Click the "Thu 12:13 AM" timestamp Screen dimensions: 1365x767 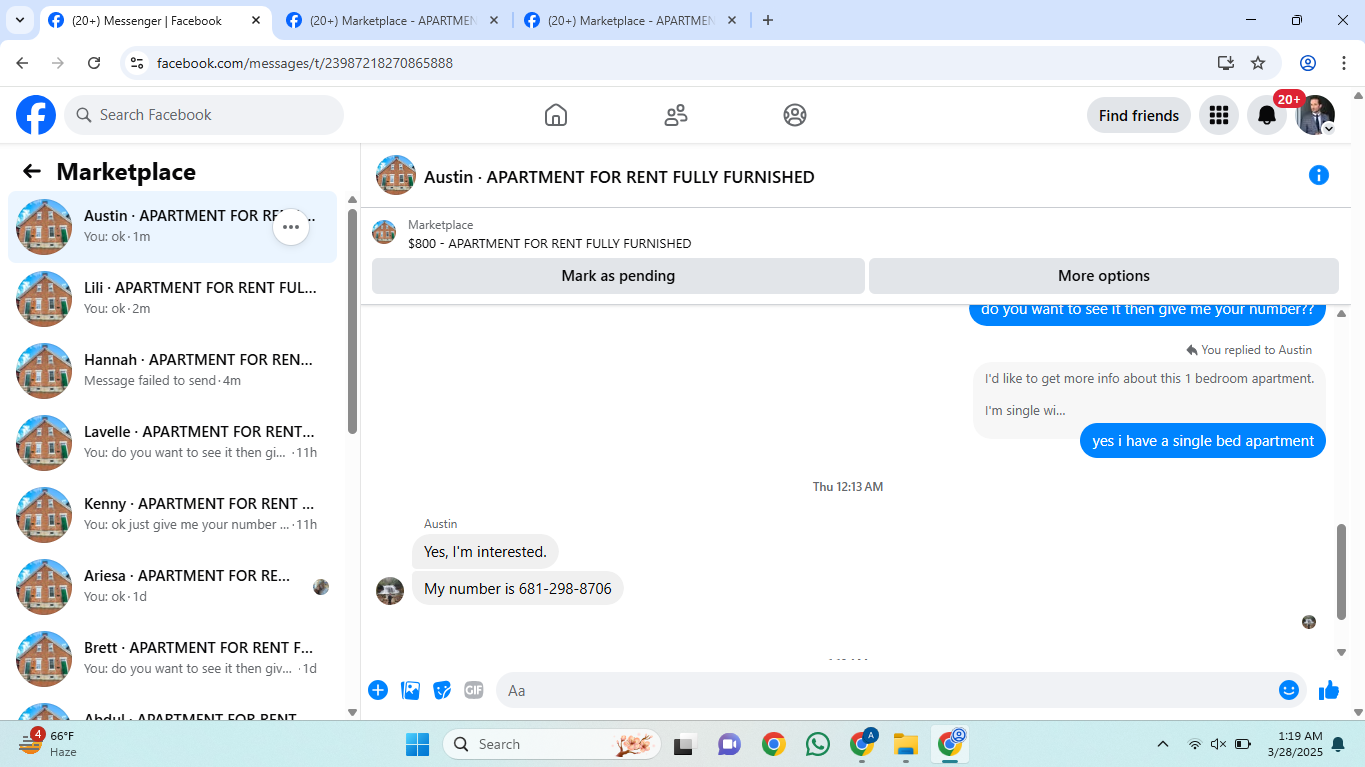point(848,487)
